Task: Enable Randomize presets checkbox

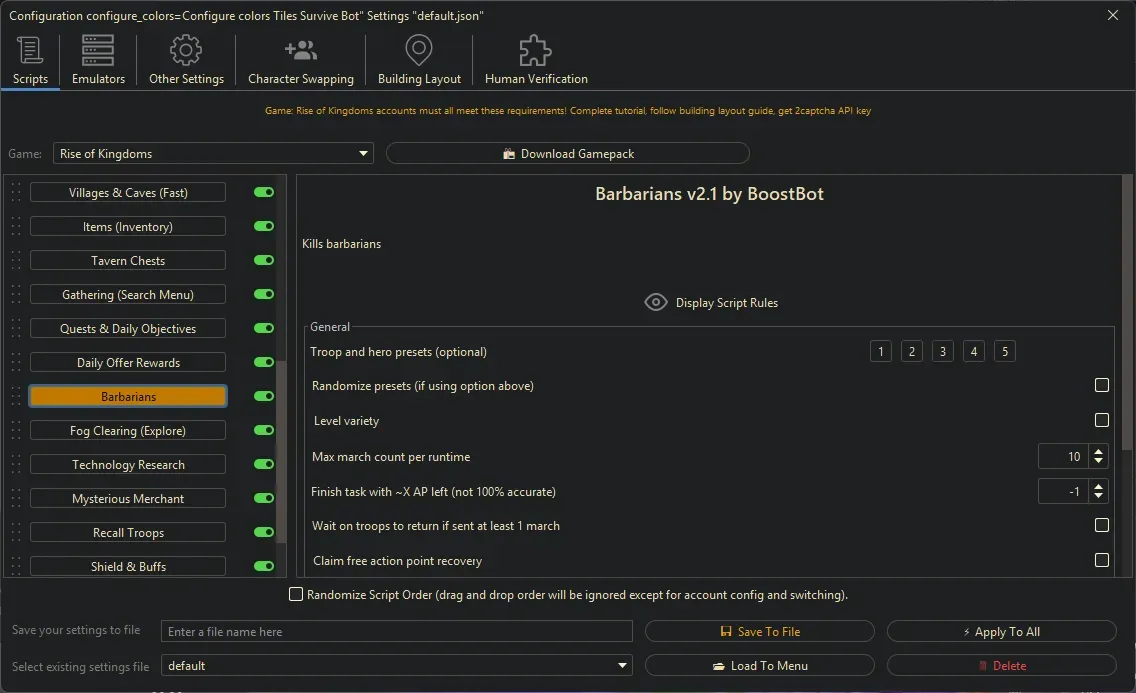Action: pyautogui.click(x=1102, y=385)
